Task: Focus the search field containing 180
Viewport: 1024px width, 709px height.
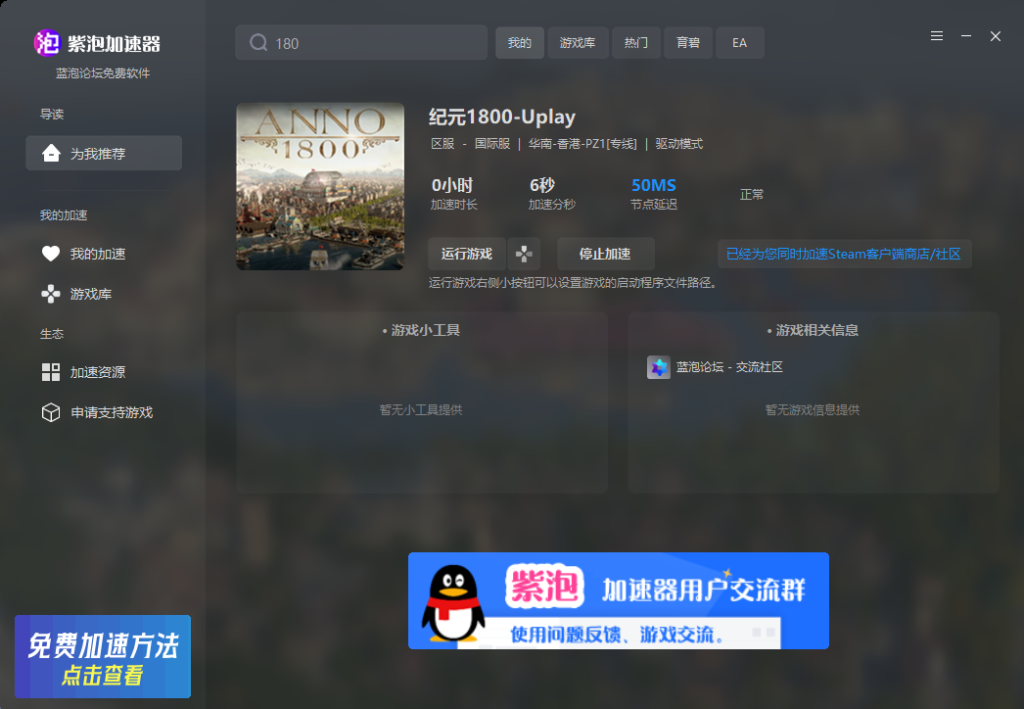Action: (x=361, y=42)
